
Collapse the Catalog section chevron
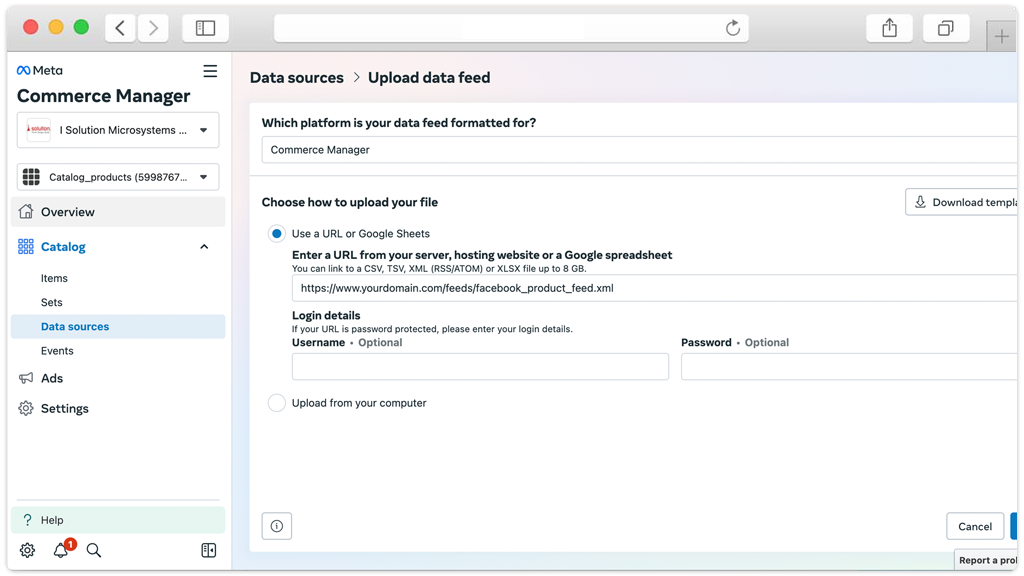204,247
